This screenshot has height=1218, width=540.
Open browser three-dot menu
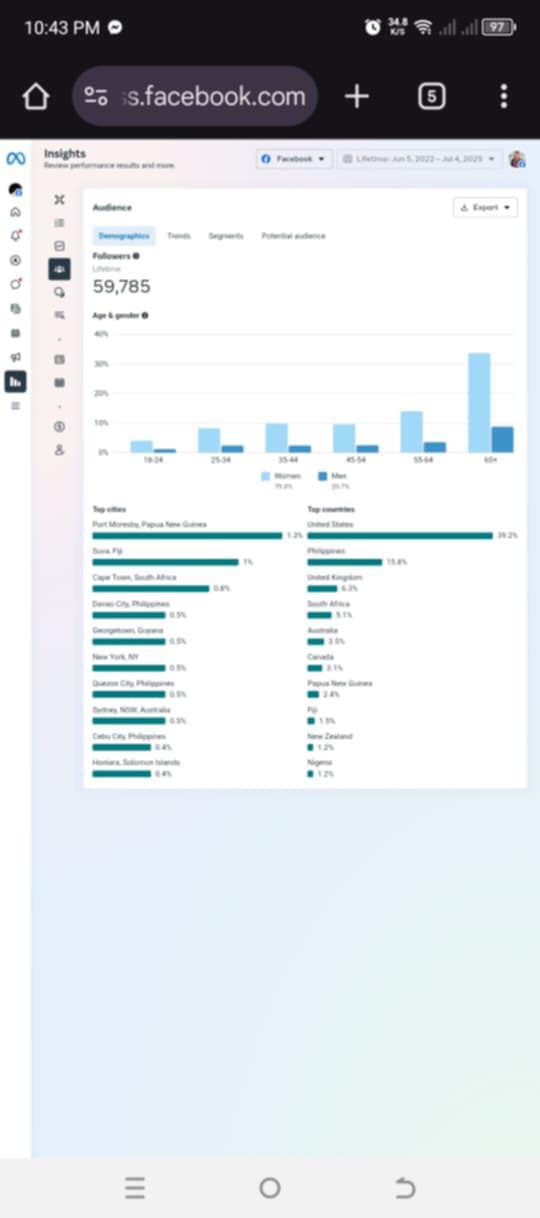[x=503, y=96]
